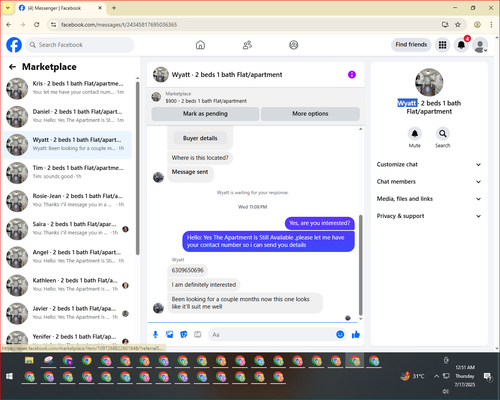The width and height of the screenshot is (500, 400).
Task: Expand Customize chat section
Action: coord(429,164)
